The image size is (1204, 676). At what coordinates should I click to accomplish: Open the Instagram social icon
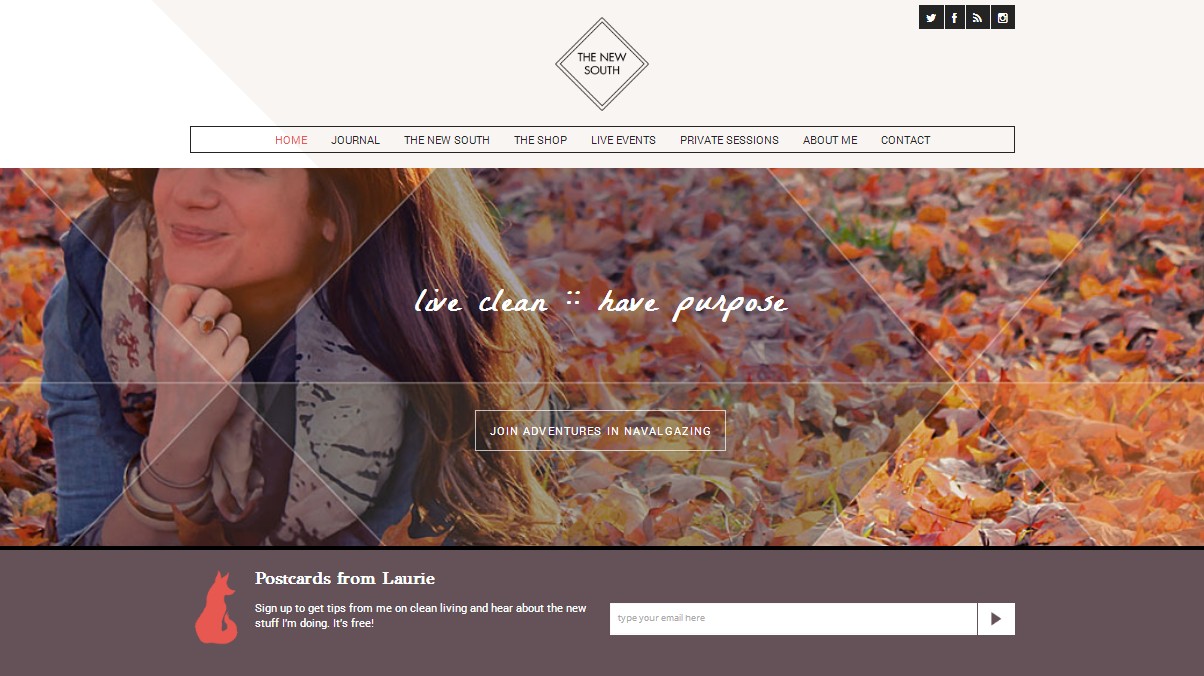1003,17
